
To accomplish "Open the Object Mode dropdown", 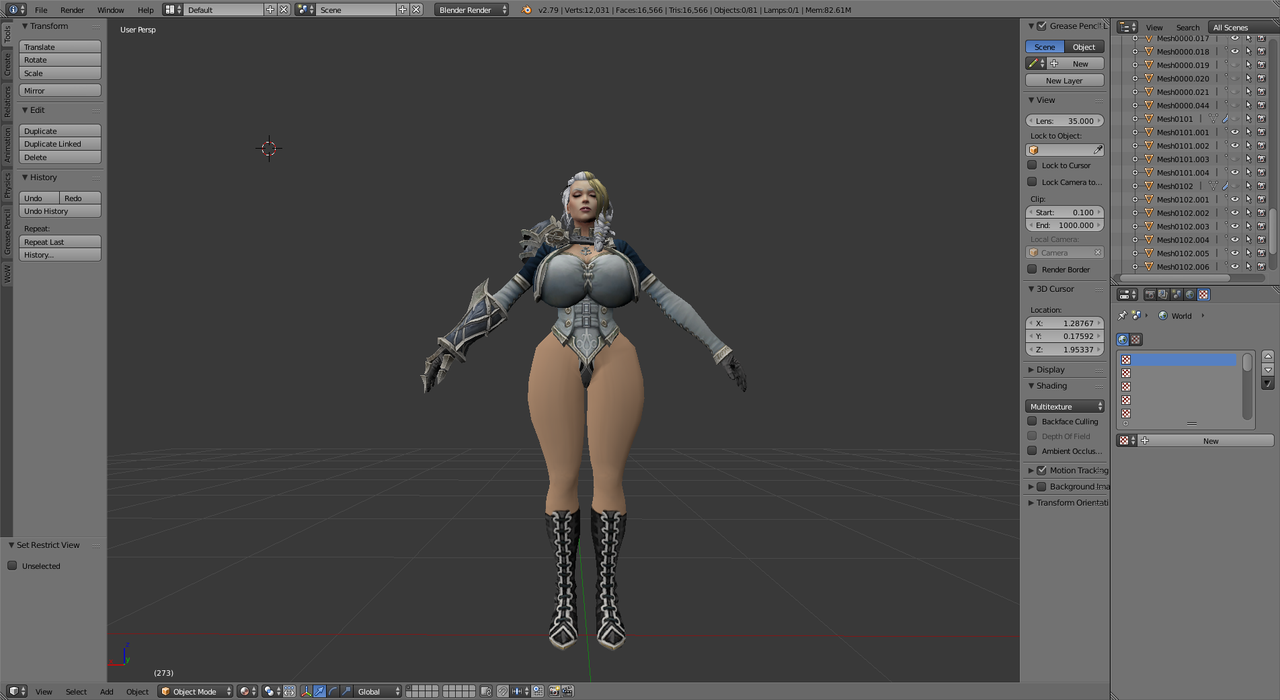I will coord(195,691).
